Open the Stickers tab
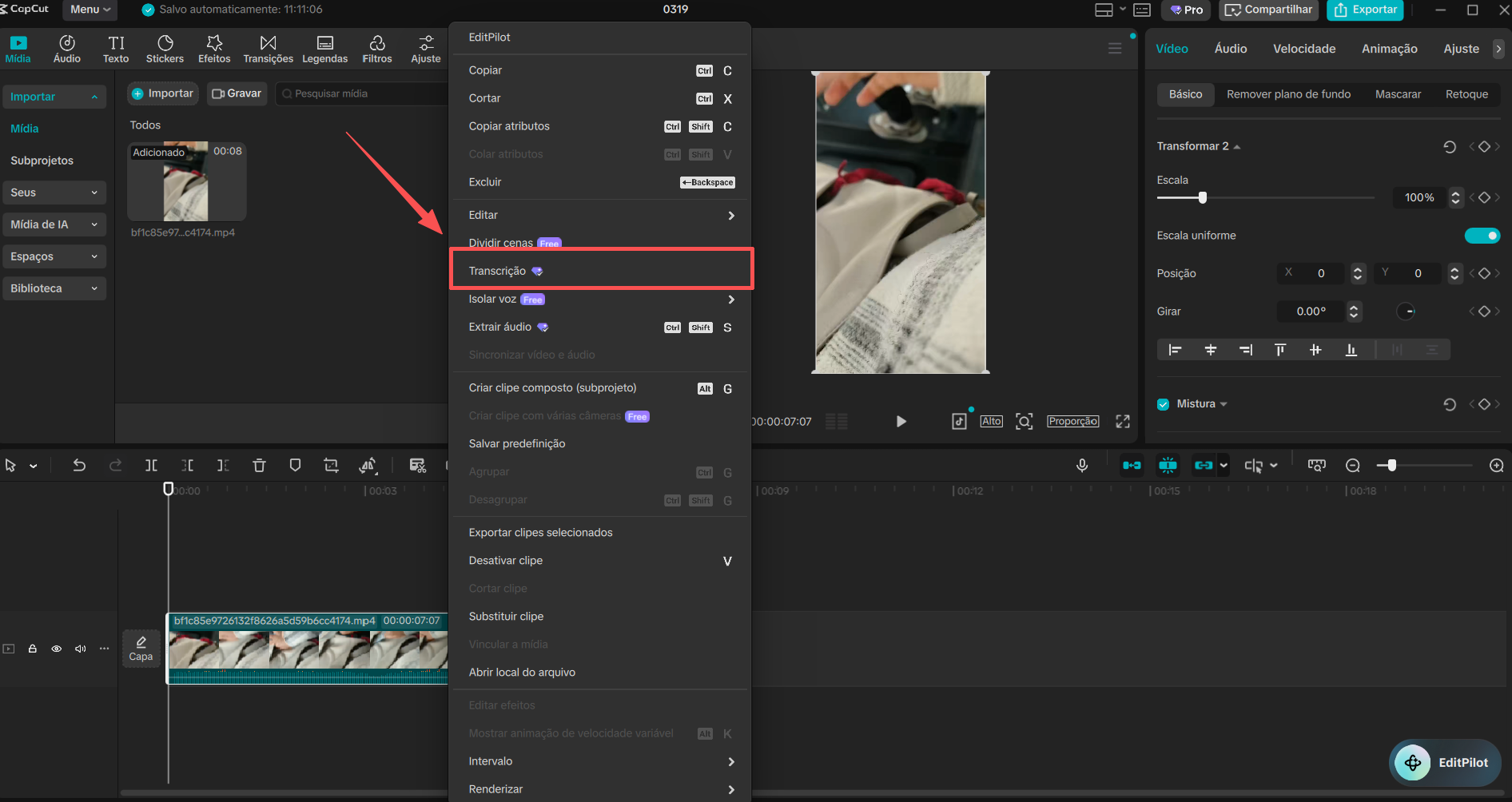The image size is (1512, 802). [165, 49]
